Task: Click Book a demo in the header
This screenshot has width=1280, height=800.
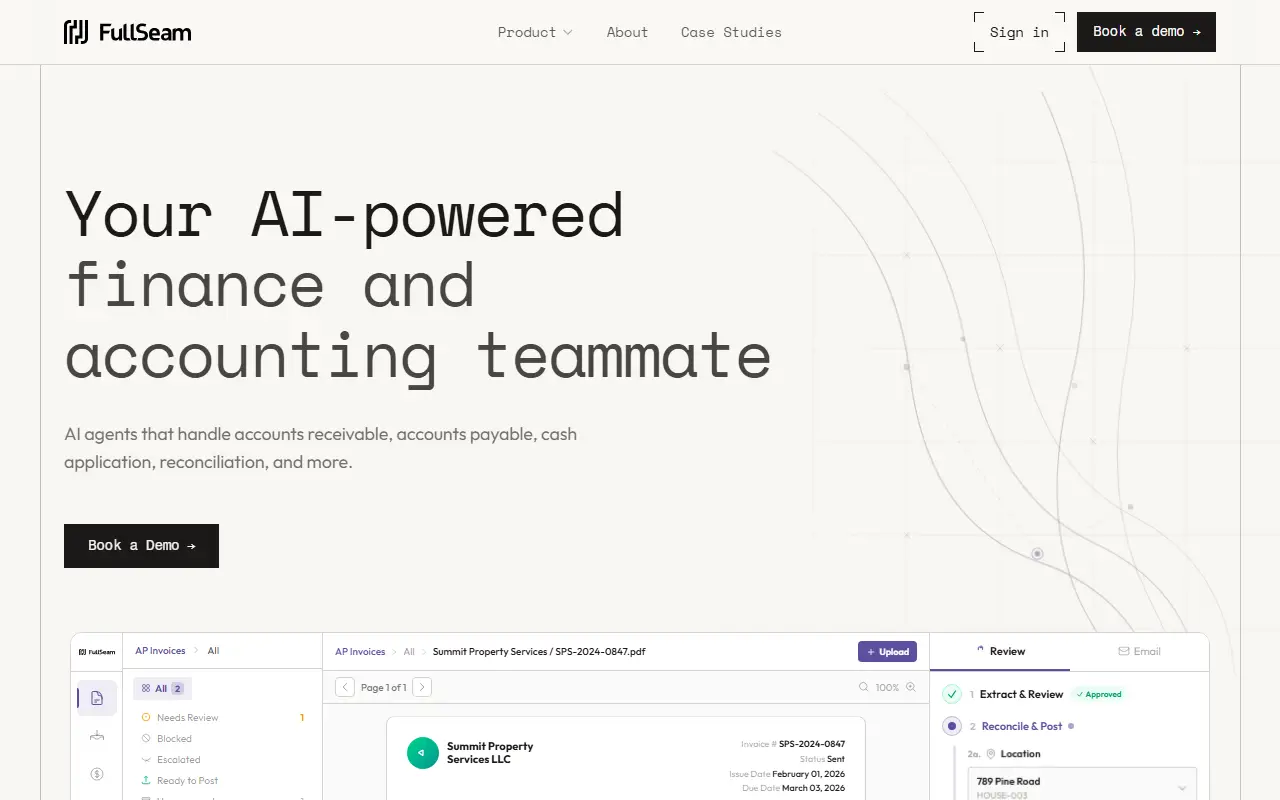Action: point(1146,32)
